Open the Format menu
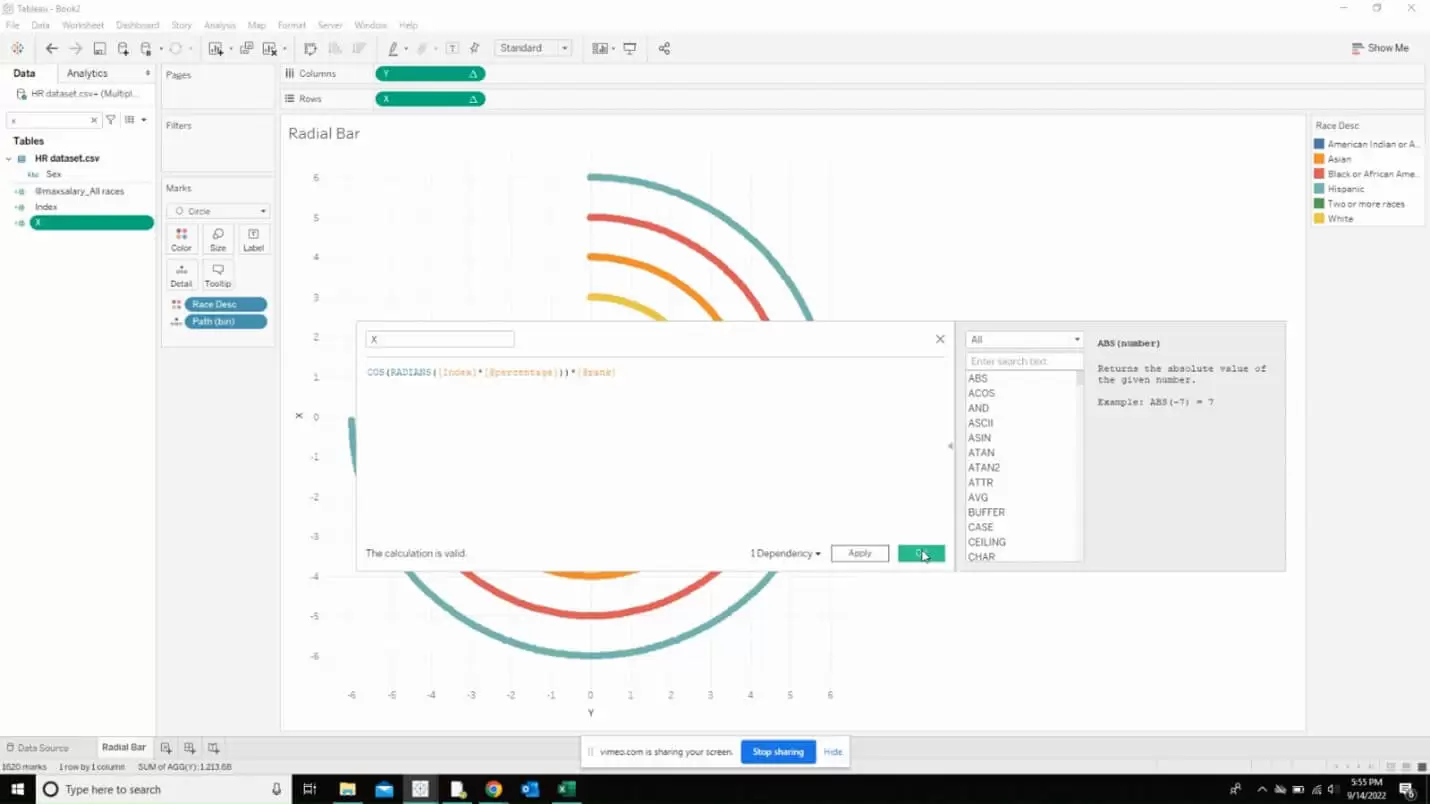Viewport: 1430px width, 804px height. coord(292,25)
